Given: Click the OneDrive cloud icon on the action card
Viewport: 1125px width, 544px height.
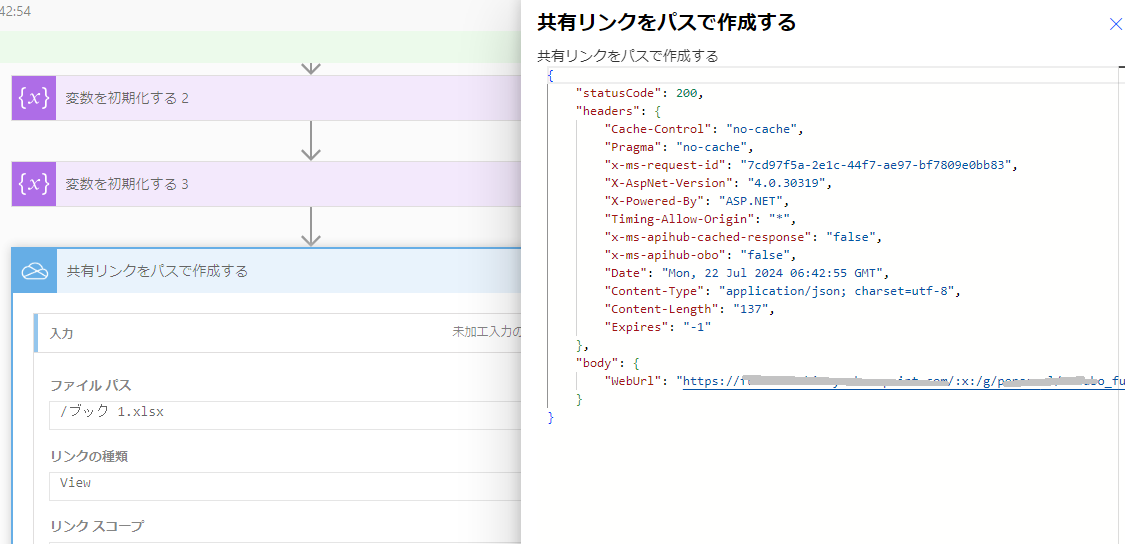Looking at the screenshot, I should (x=34, y=271).
